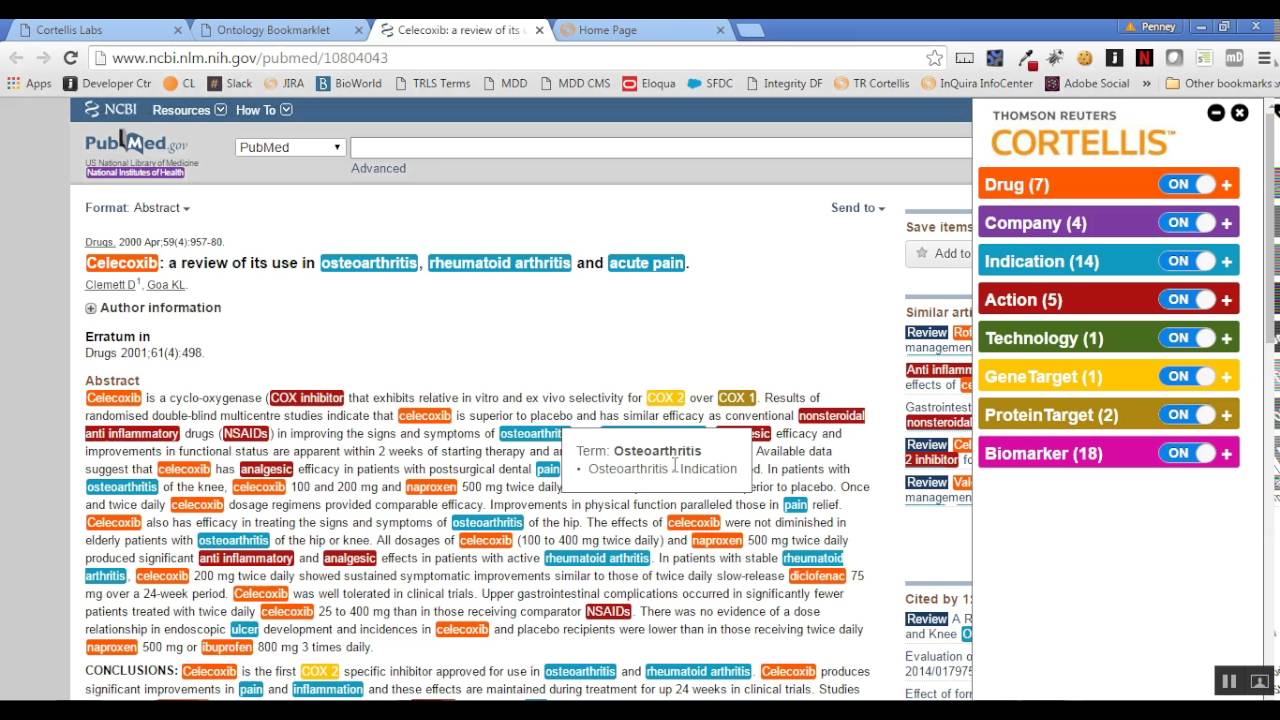The image size is (1280, 720).
Task: Open the NCBI Resources menu
Action: (189, 110)
